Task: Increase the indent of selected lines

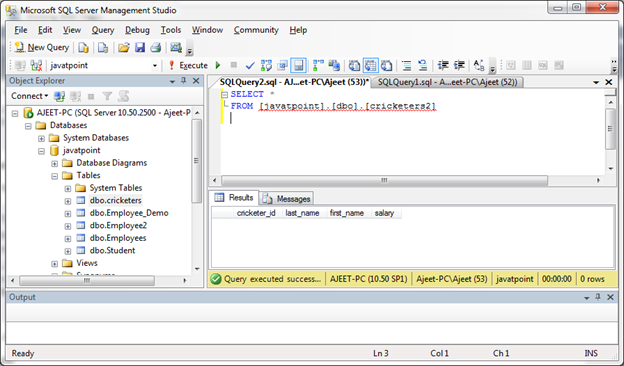Action: 459,65
